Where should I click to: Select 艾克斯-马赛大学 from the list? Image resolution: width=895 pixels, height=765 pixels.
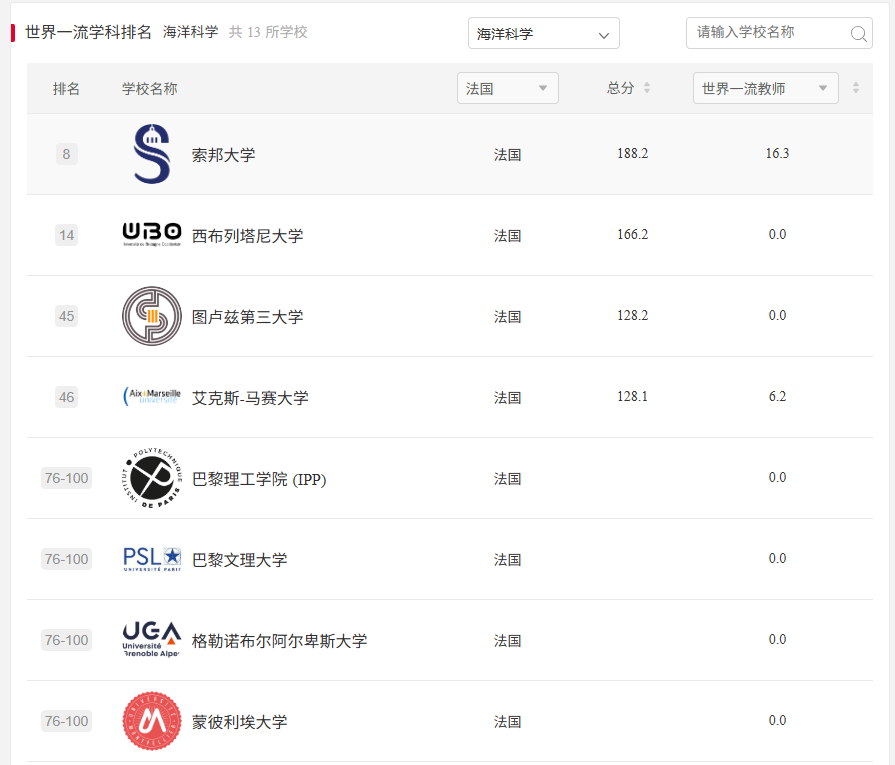click(250, 396)
